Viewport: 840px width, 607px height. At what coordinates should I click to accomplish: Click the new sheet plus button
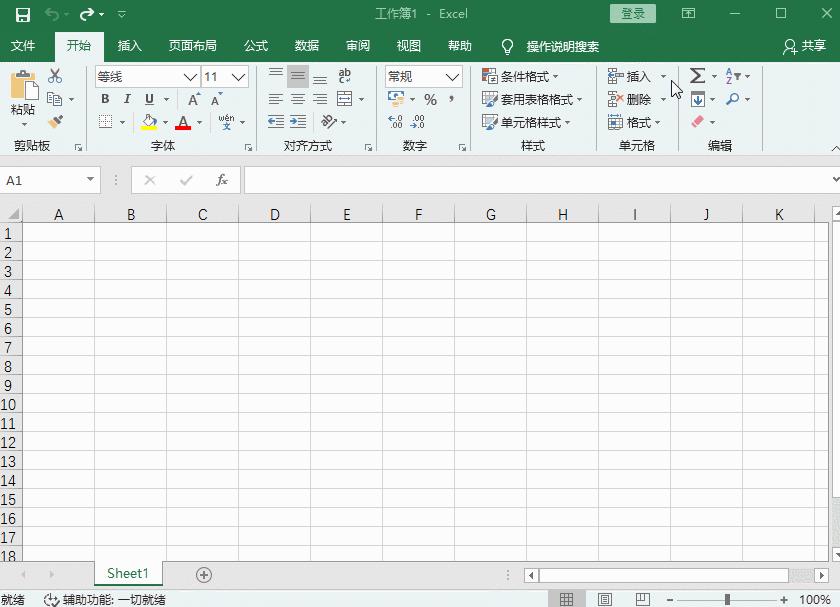(x=203, y=574)
